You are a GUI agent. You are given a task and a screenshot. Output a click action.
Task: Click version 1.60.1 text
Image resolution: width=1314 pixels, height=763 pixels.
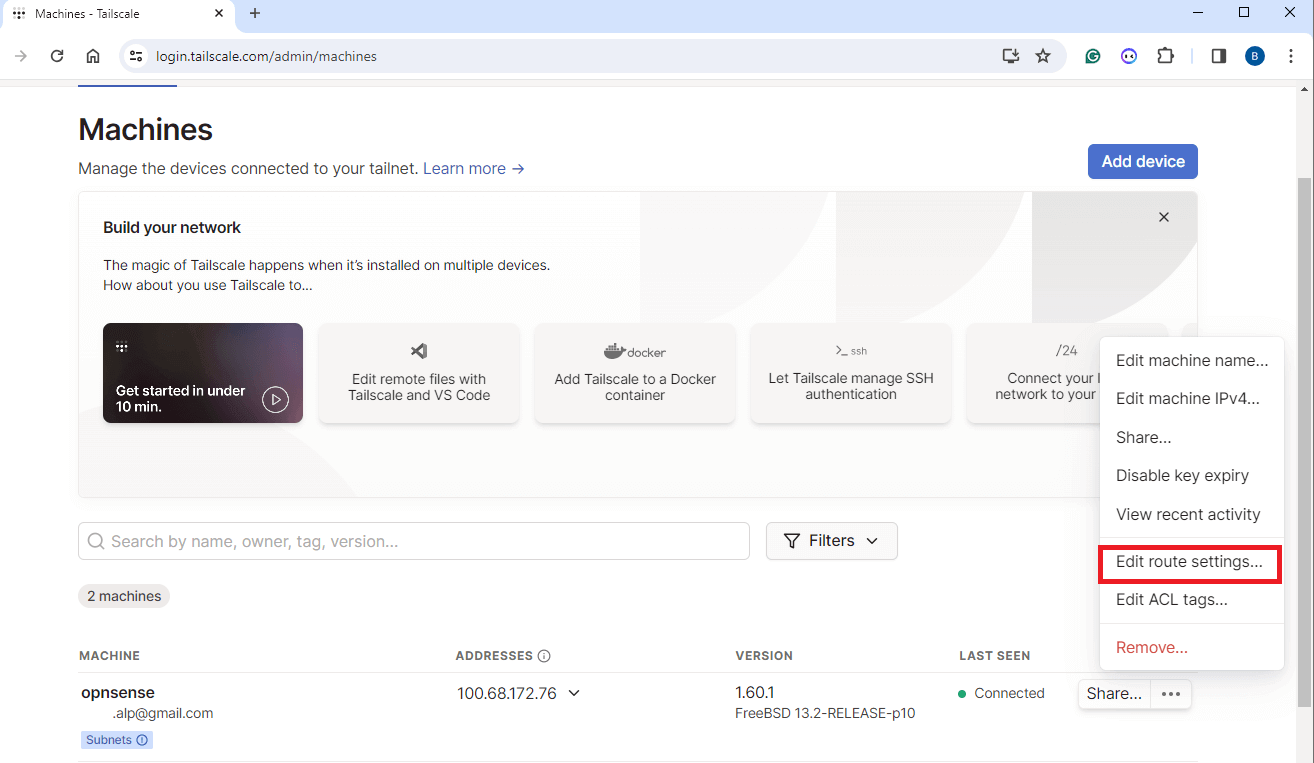[755, 692]
